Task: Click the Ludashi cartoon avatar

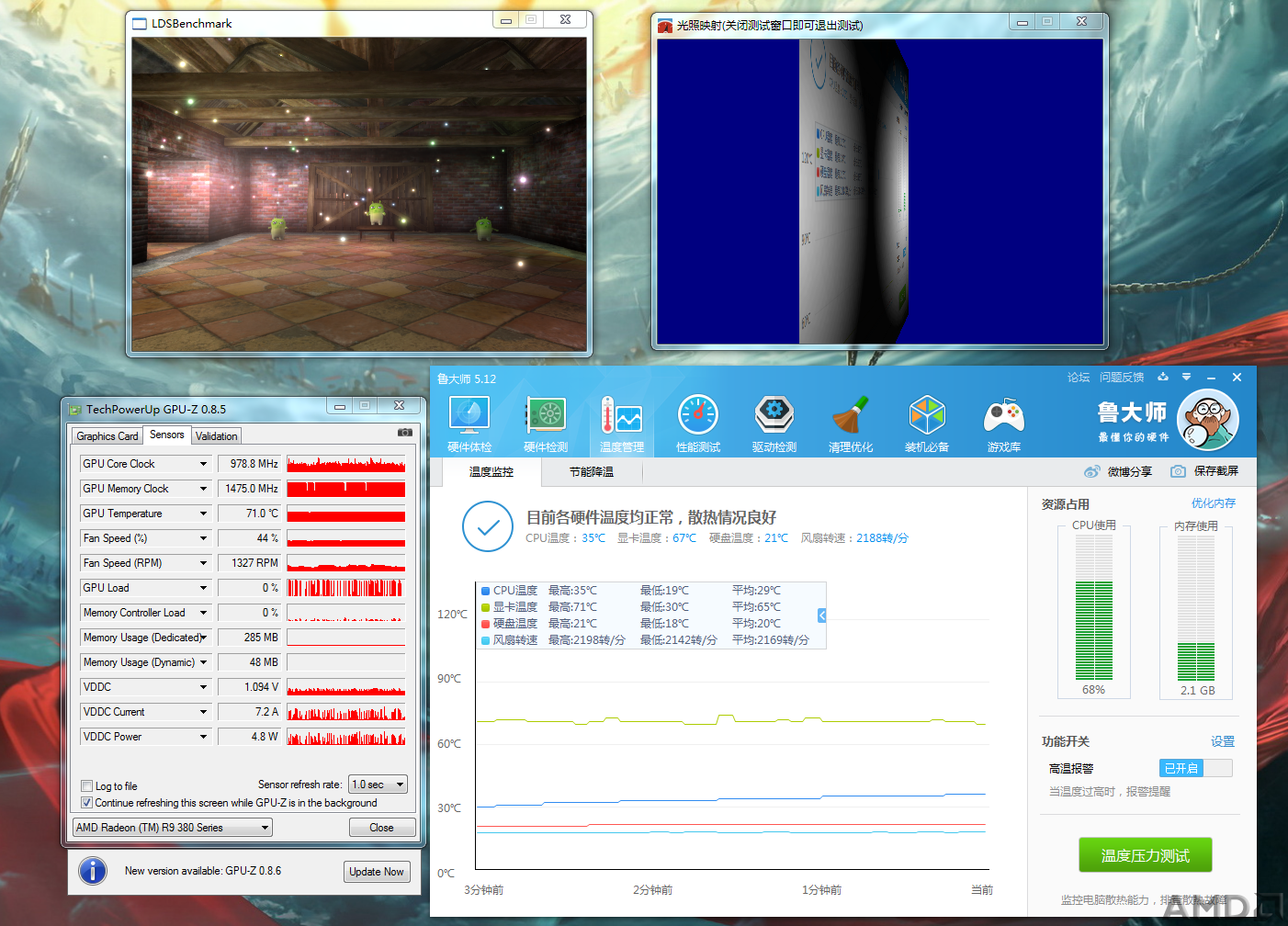Action: point(1208,421)
